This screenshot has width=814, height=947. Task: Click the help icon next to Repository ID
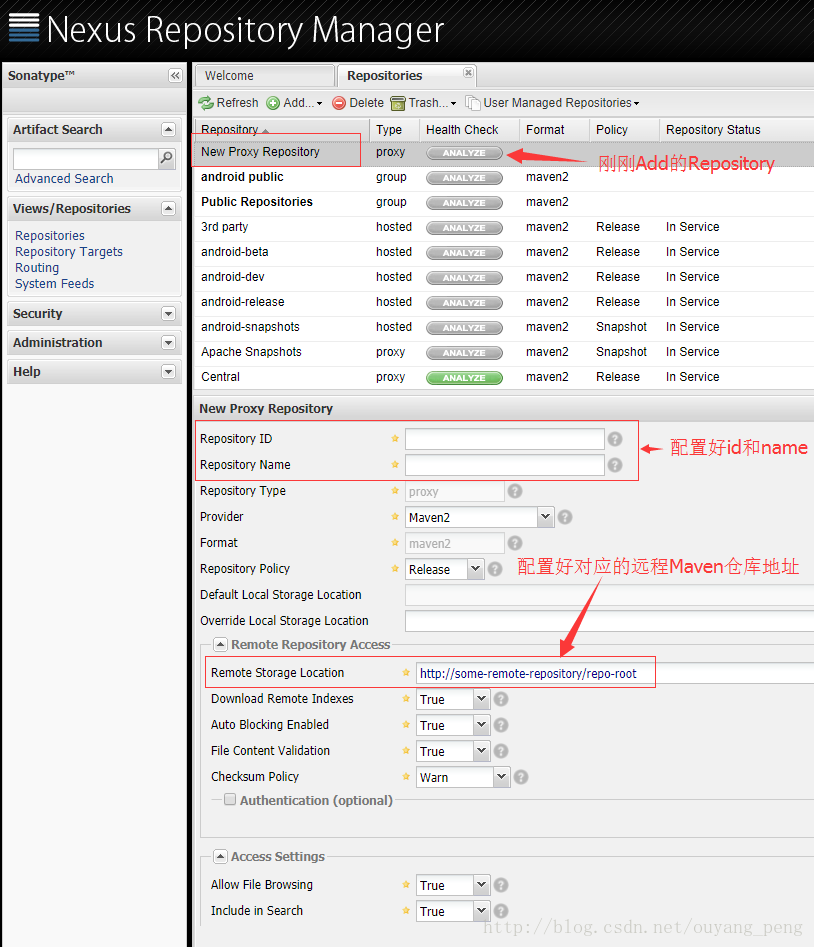point(615,439)
